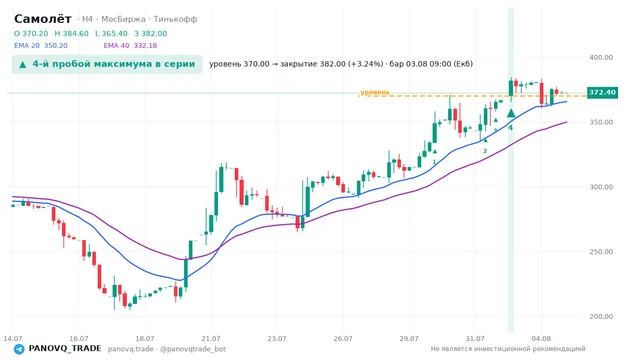Click the 'EMA 40 332.18' legend entry
Image resolution: width=640 pixels, height=360 pixels.
pos(130,46)
